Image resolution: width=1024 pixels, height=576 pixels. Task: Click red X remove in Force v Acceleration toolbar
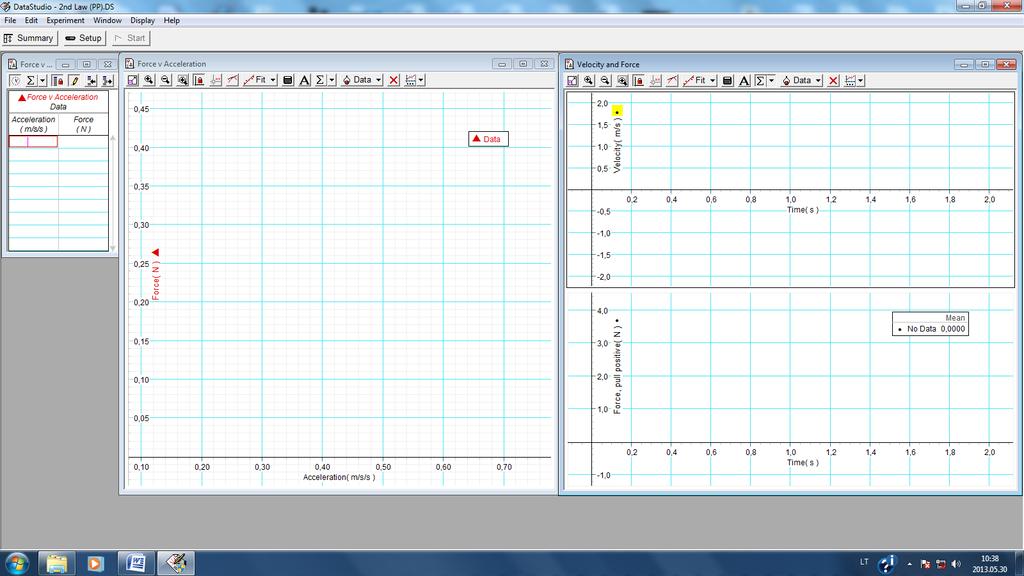394,80
